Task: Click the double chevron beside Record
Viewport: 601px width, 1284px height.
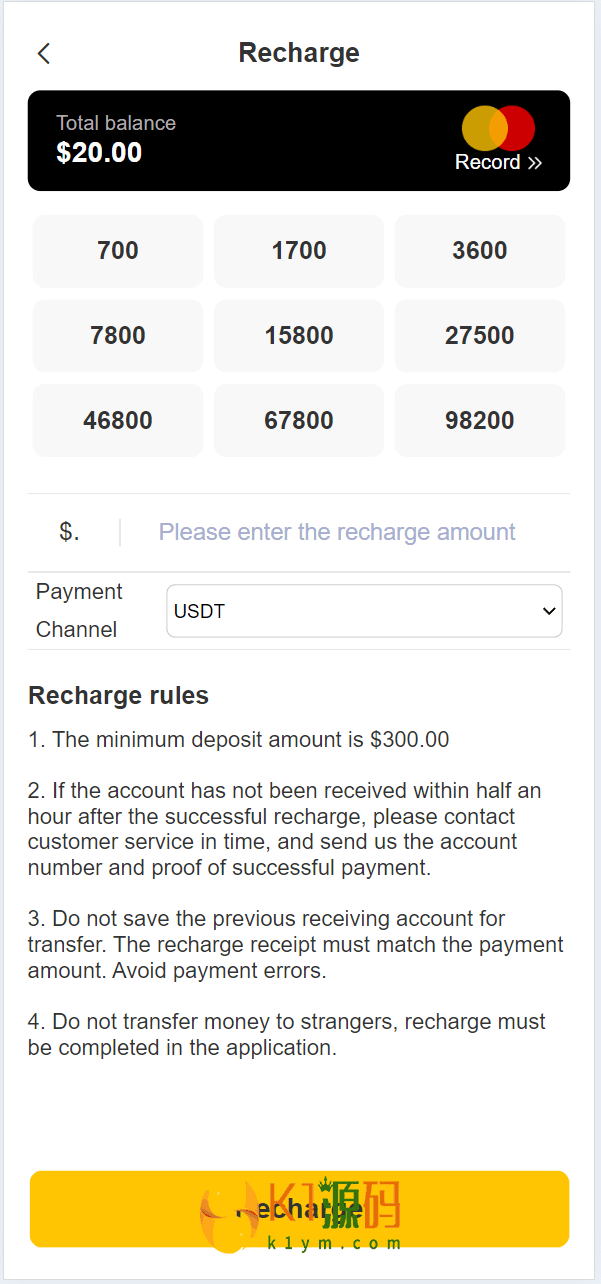Action: [x=535, y=163]
